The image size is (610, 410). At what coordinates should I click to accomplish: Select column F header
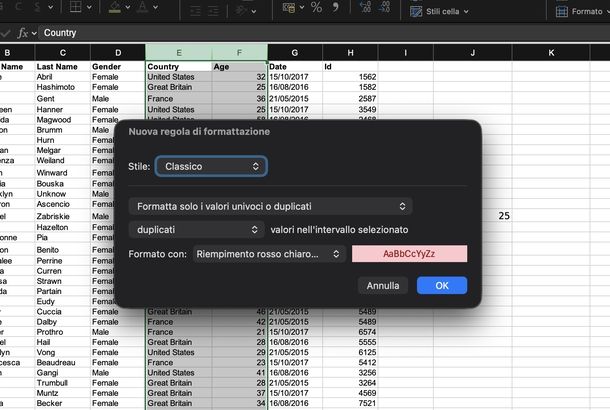pos(240,53)
